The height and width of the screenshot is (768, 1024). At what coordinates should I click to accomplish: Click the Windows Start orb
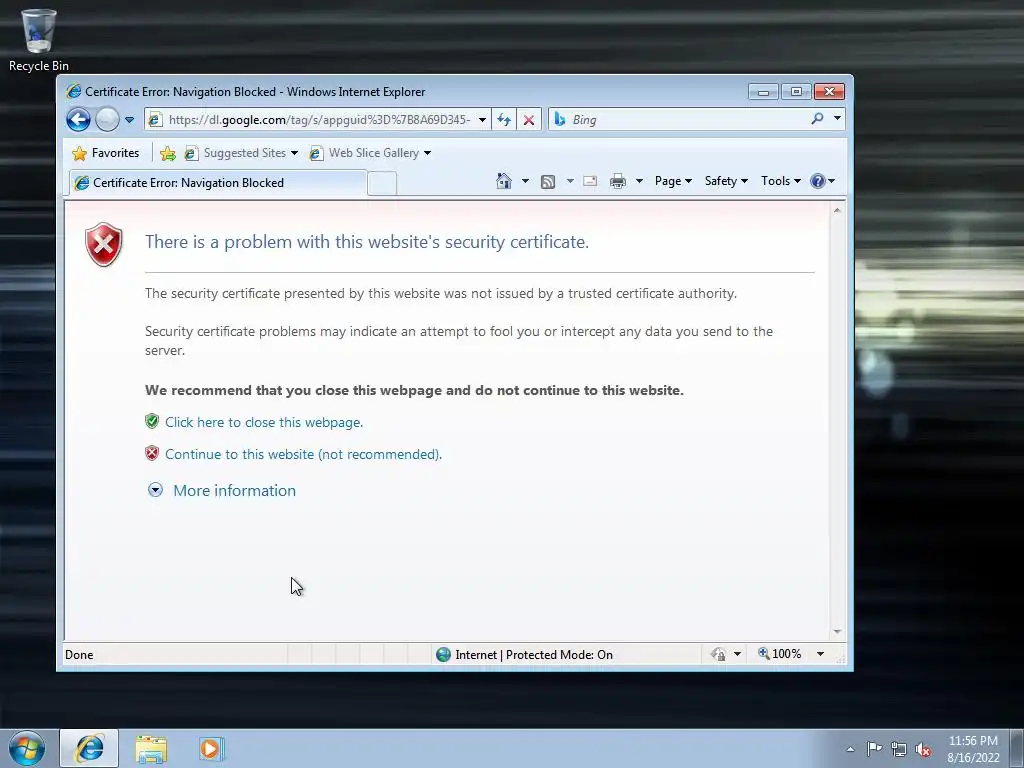tap(27, 748)
